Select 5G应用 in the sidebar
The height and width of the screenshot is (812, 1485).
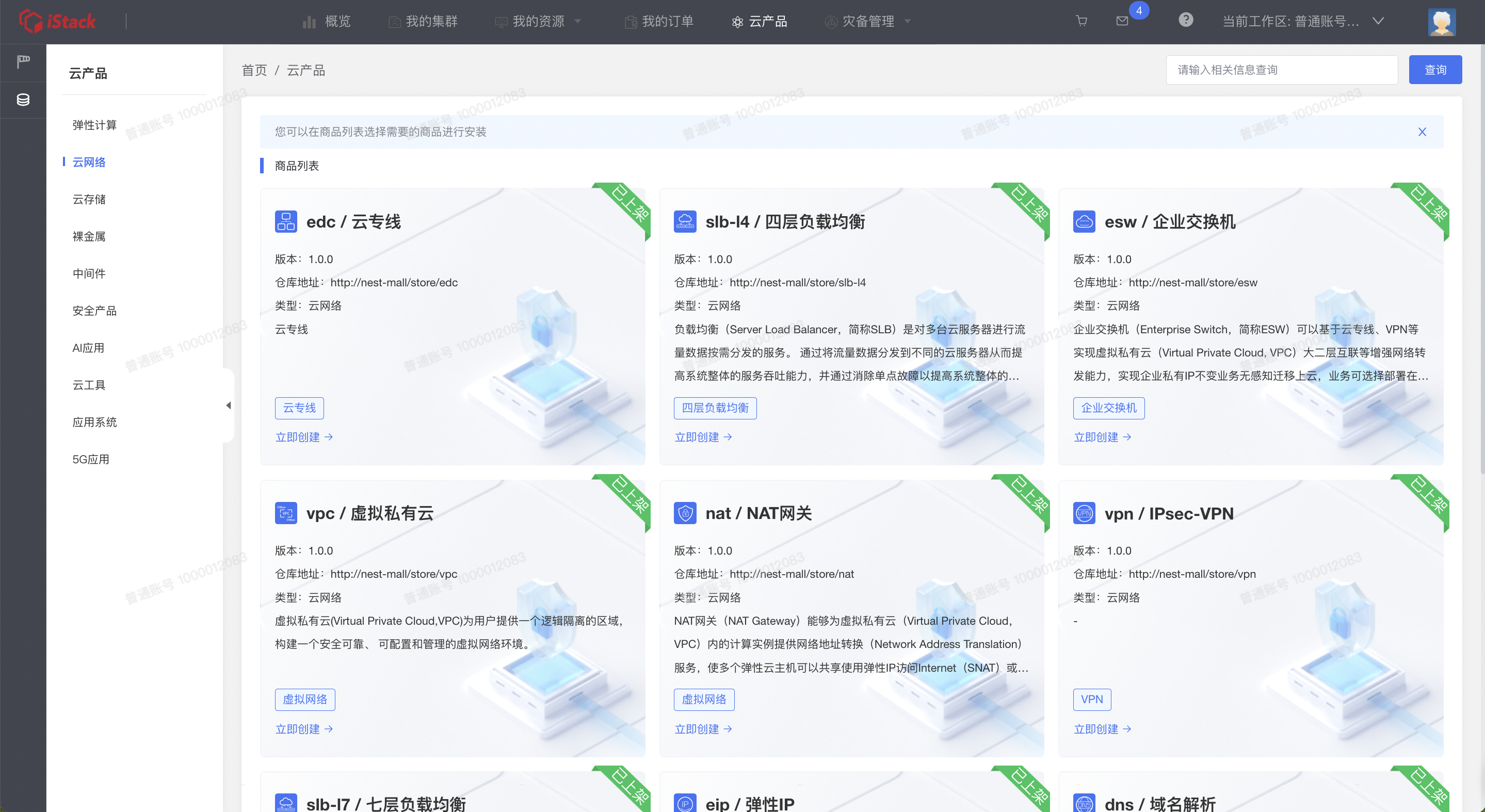(90, 459)
